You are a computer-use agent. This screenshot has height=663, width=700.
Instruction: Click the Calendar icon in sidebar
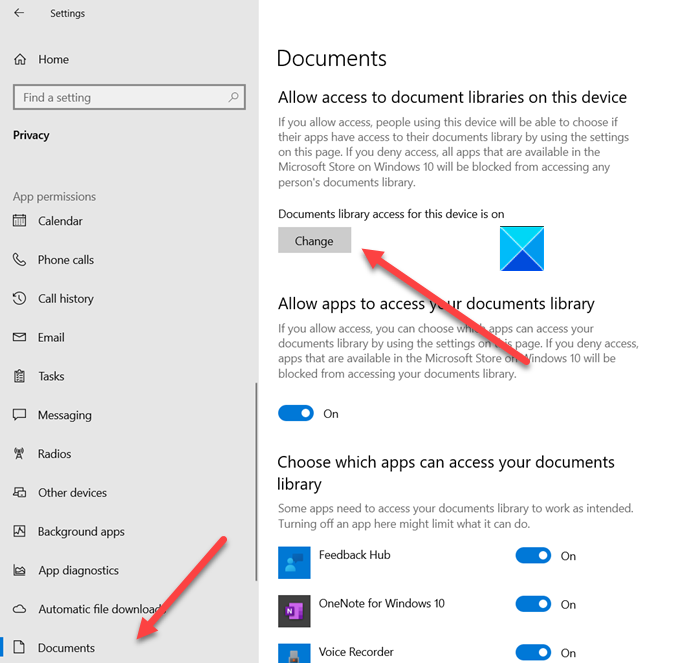[x=19, y=221]
